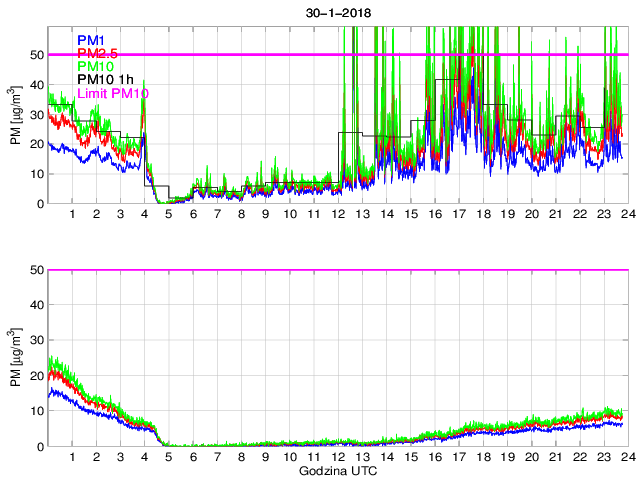Click the 50 y-axis tick of top chart

pyautogui.click(x=36, y=55)
